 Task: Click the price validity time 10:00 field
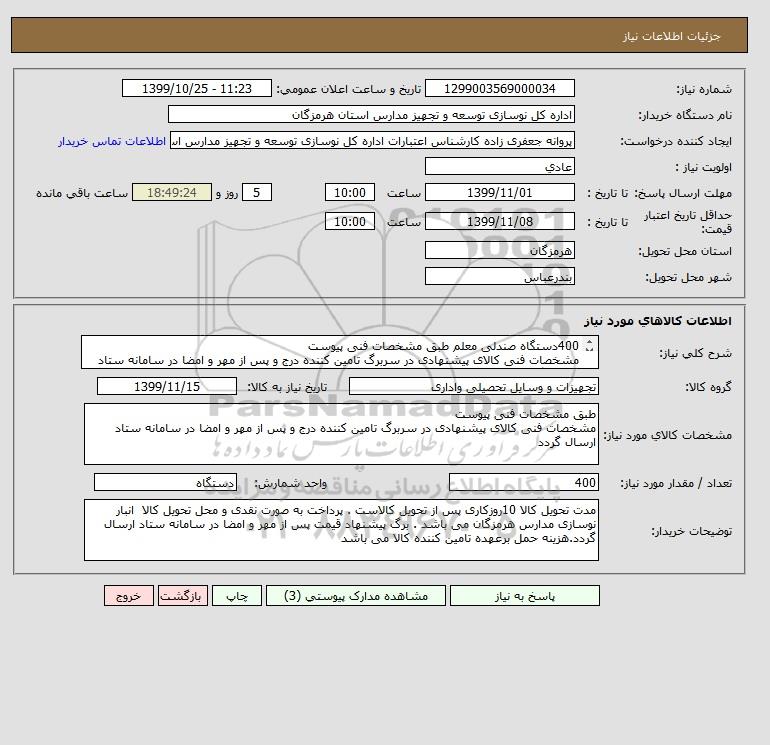(x=350, y=221)
